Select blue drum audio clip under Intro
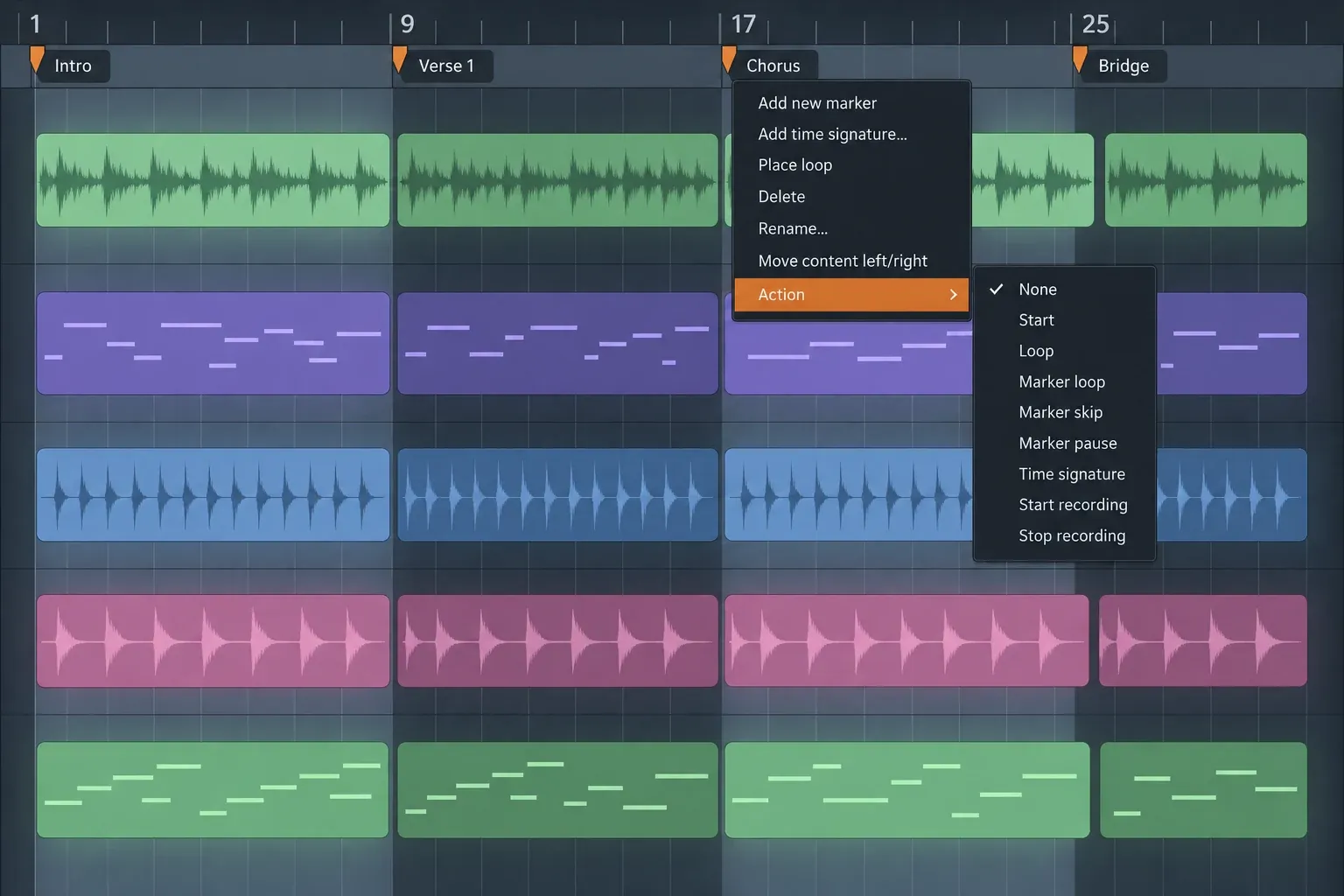 click(213, 494)
